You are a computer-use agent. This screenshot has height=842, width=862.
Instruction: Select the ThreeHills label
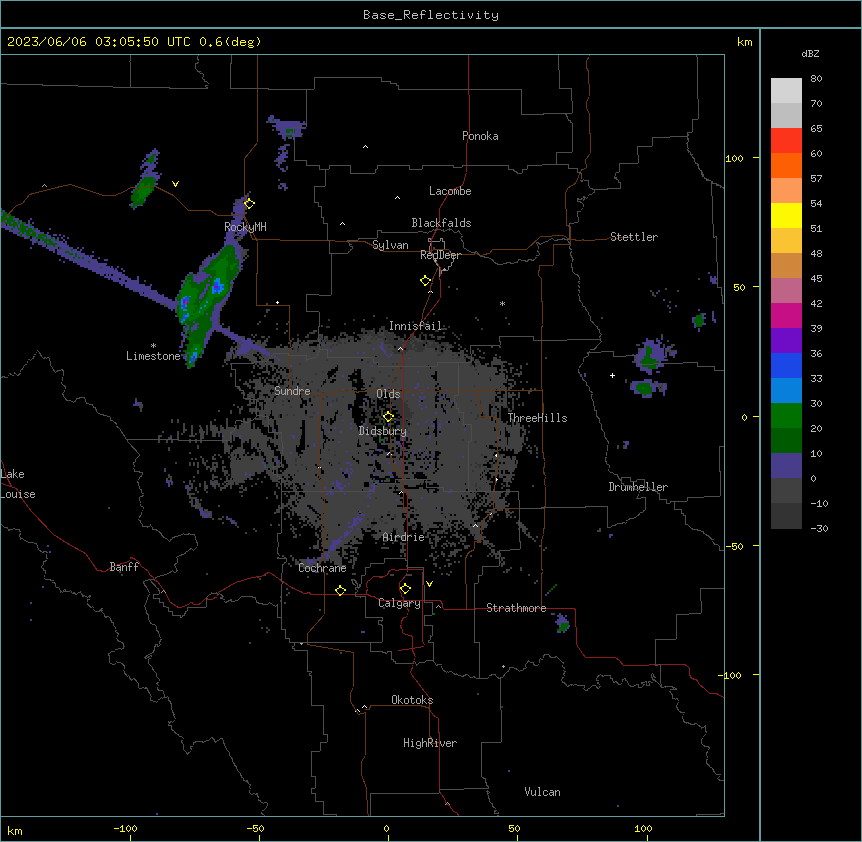537,418
